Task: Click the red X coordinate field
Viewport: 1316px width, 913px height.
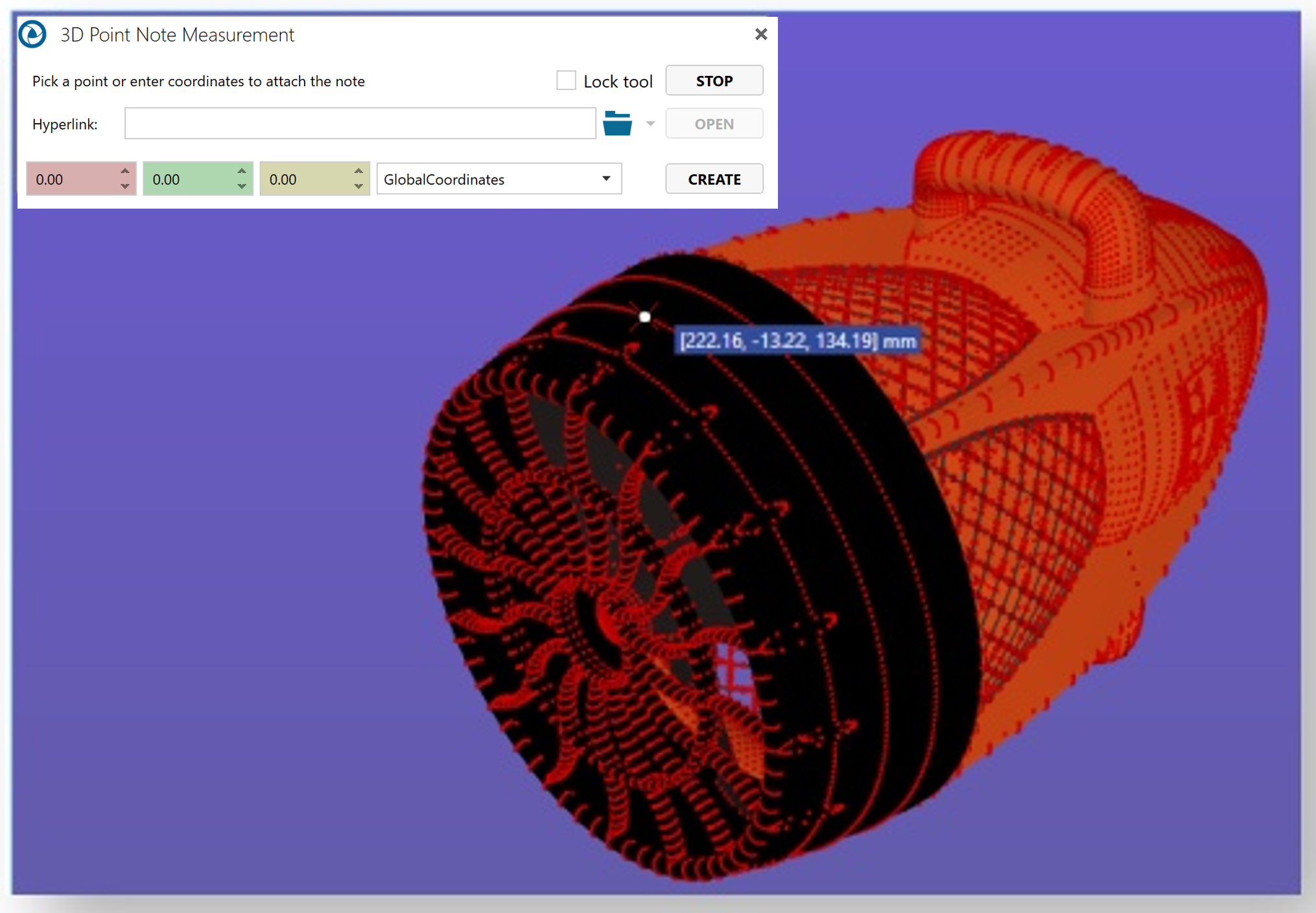Action: pyautogui.click(x=71, y=179)
